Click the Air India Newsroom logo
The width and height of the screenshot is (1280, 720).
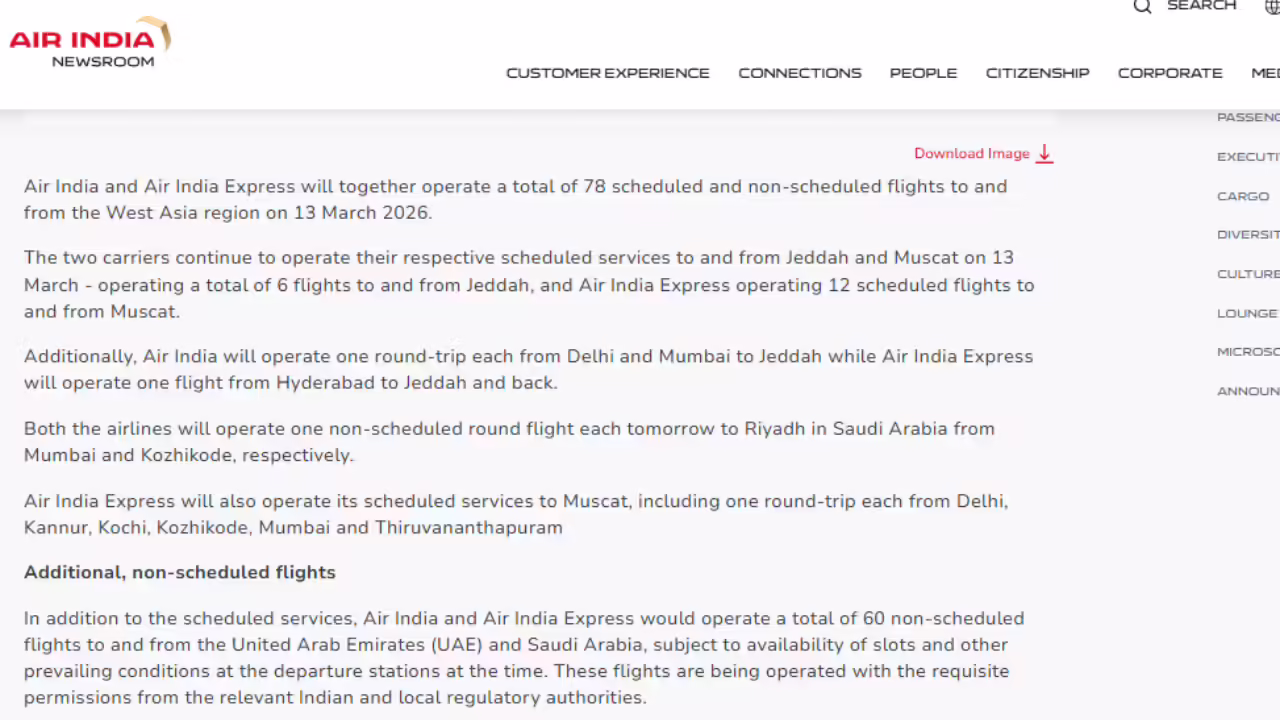(x=90, y=43)
